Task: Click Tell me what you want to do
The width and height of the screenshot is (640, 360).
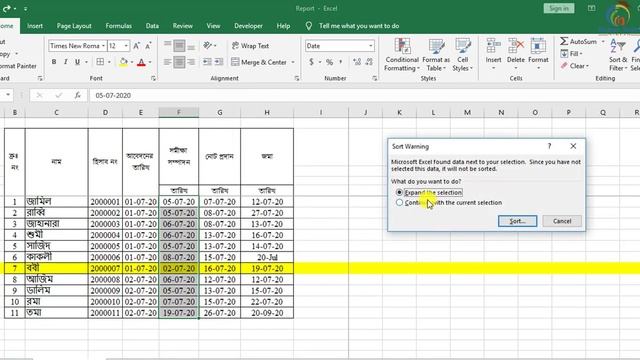Action: (x=359, y=26)
